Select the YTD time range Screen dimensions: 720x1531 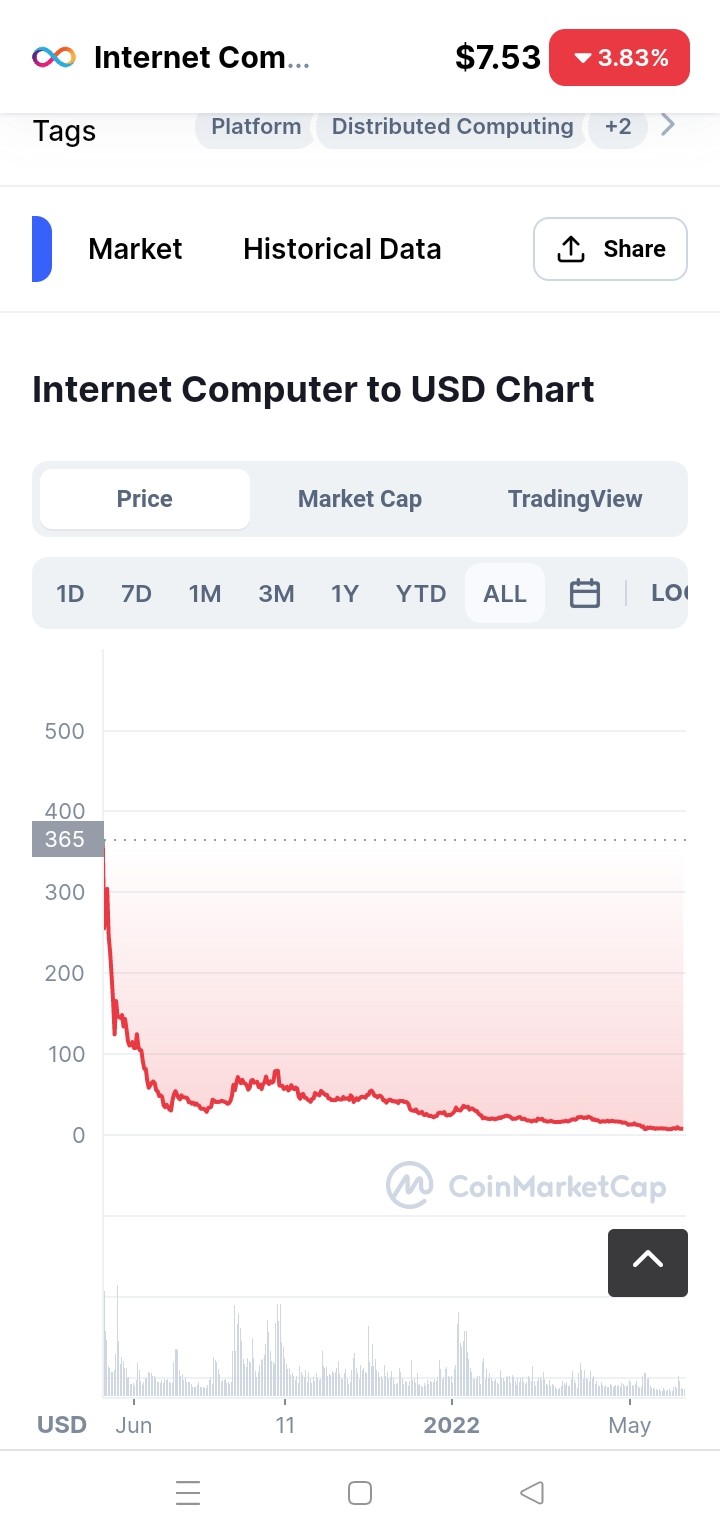[421, 594]
